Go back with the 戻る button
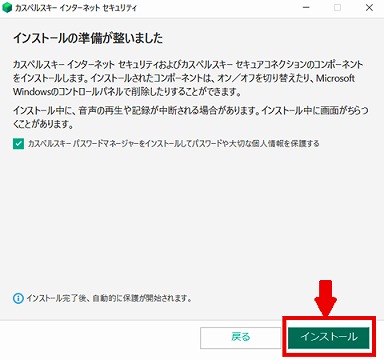 point(241,337)
